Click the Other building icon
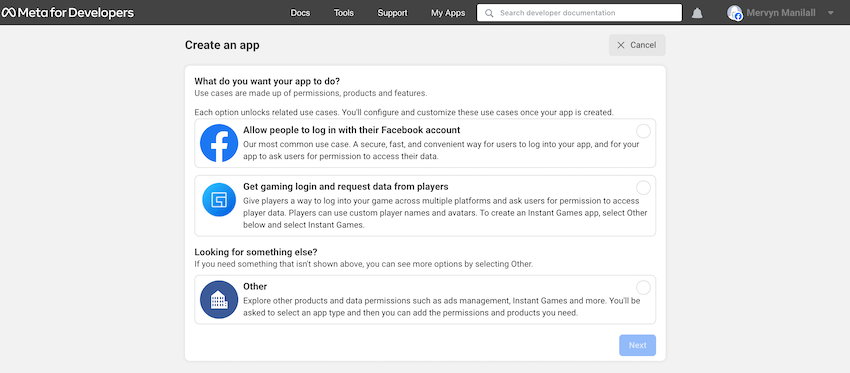The image size is (850, 373). click(219, 299)
